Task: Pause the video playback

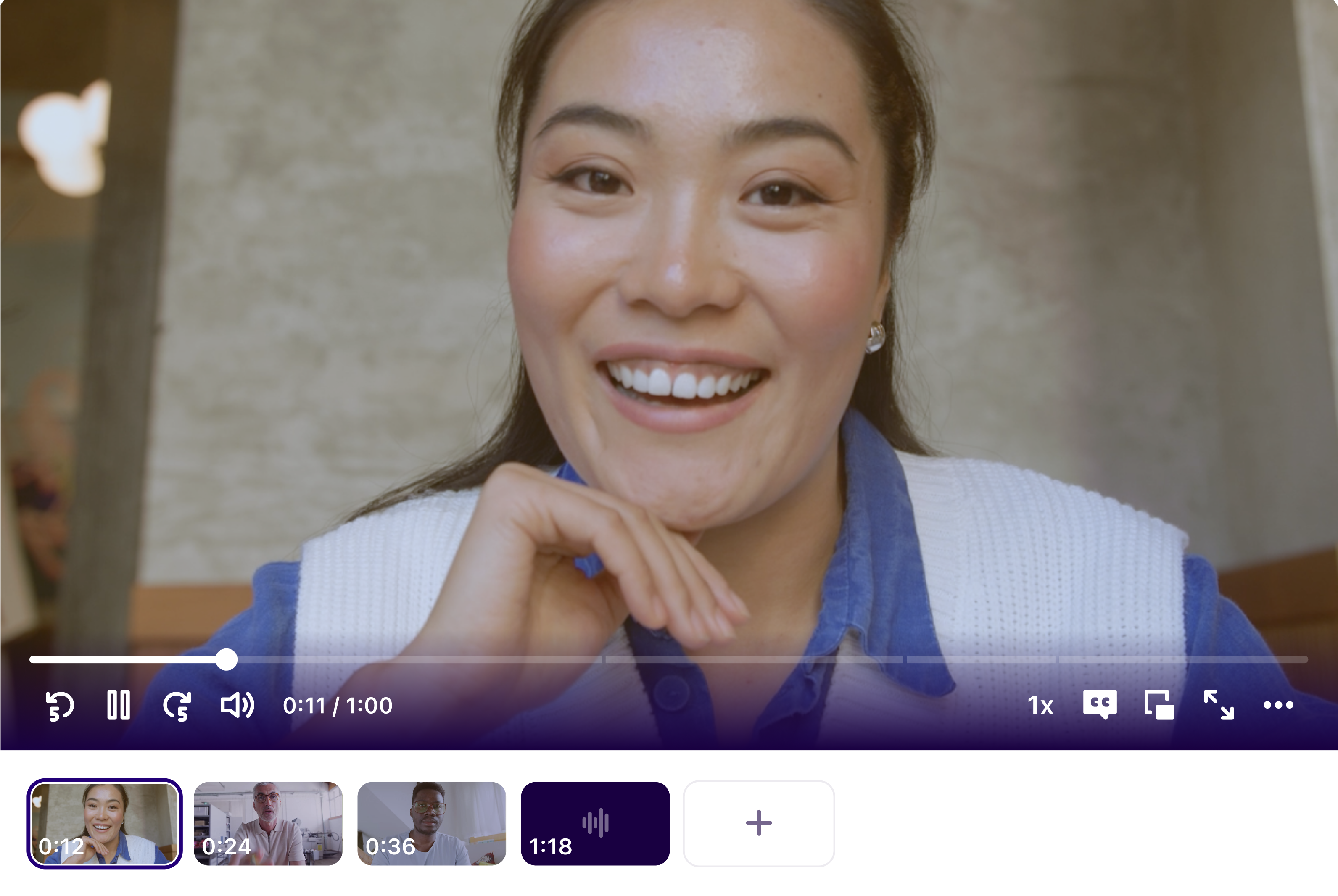Action: pos(118,705)
